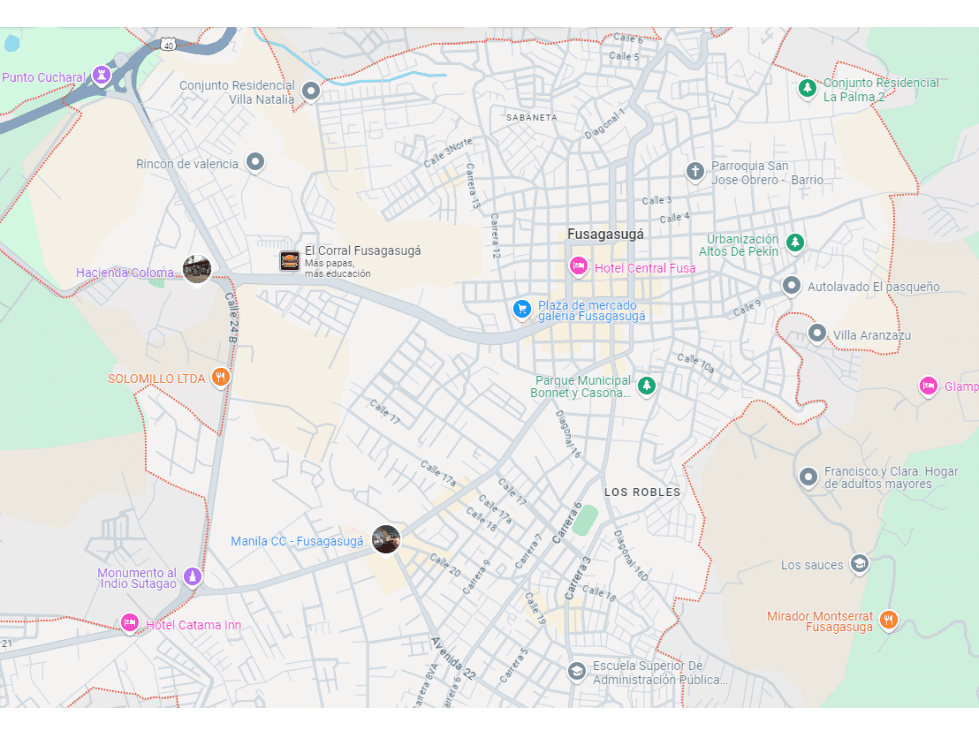979x734 pixels.
Task: Click the Conjunto Residencial Villa Natalia pin
Action: (x=311, y=91)
